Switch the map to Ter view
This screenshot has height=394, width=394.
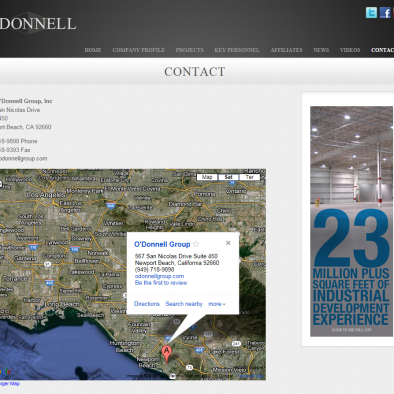tap(249, 177)
